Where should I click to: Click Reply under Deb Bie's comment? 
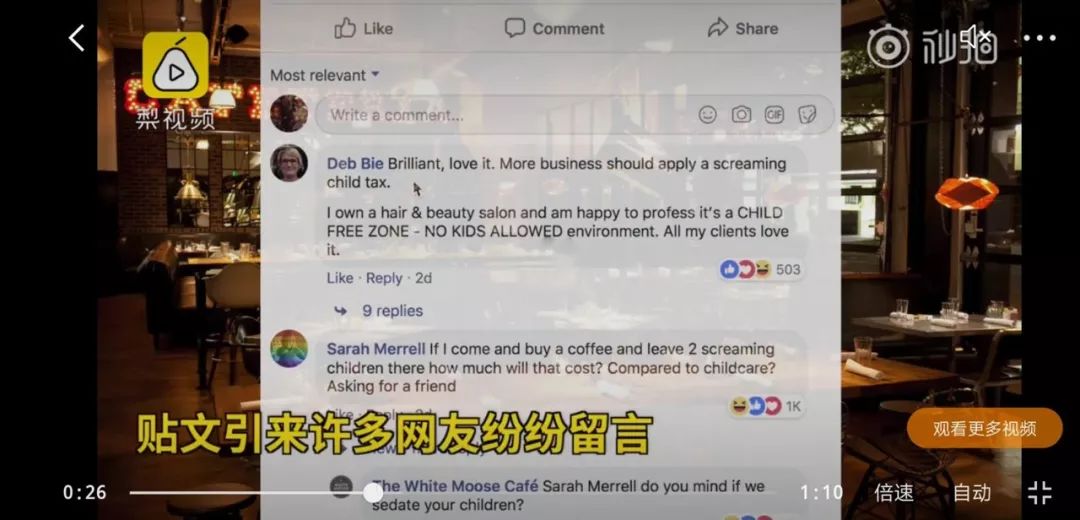pos(384,278)
